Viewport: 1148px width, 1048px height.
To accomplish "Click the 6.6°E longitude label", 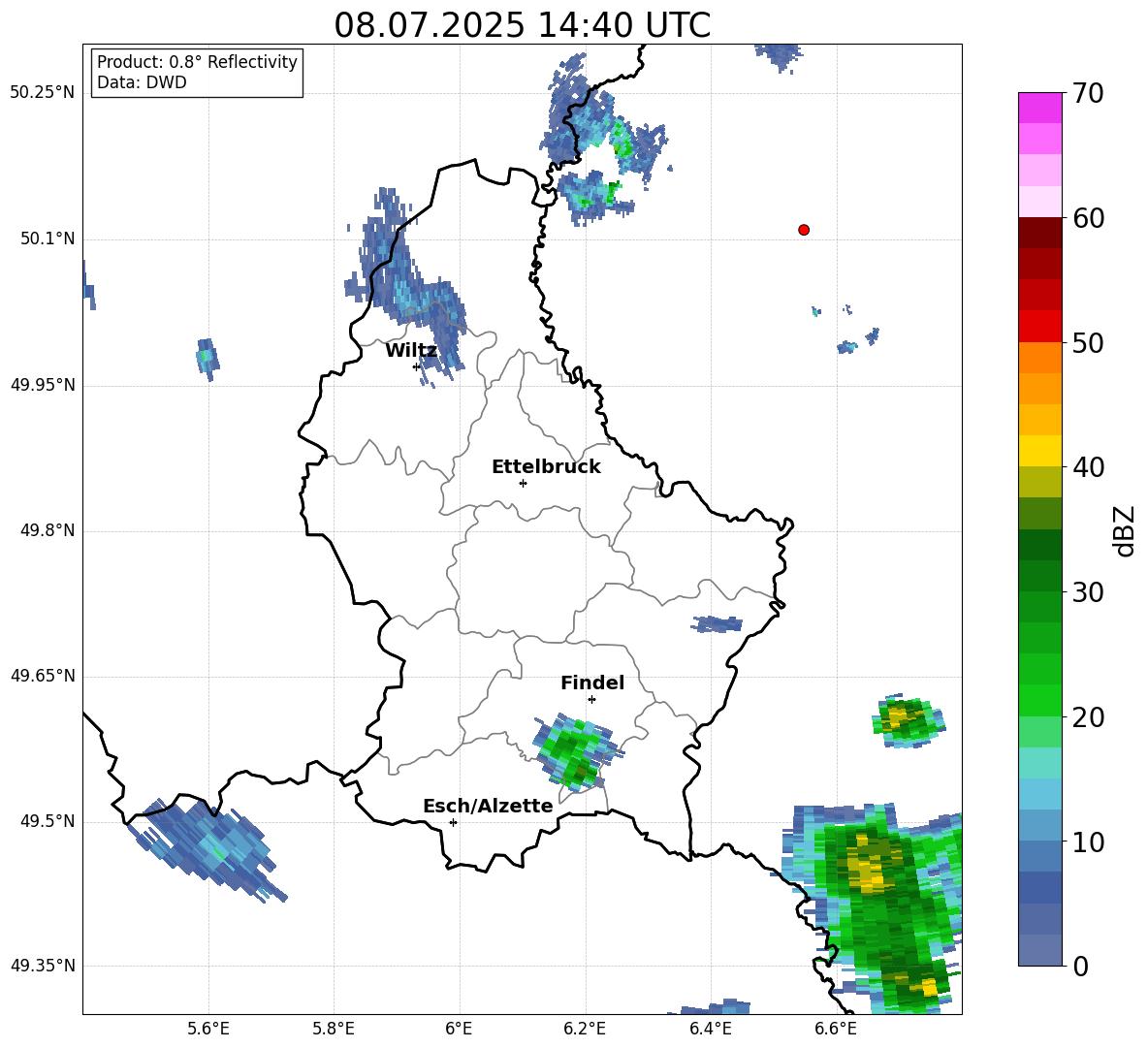I will tap(836, 1029).
